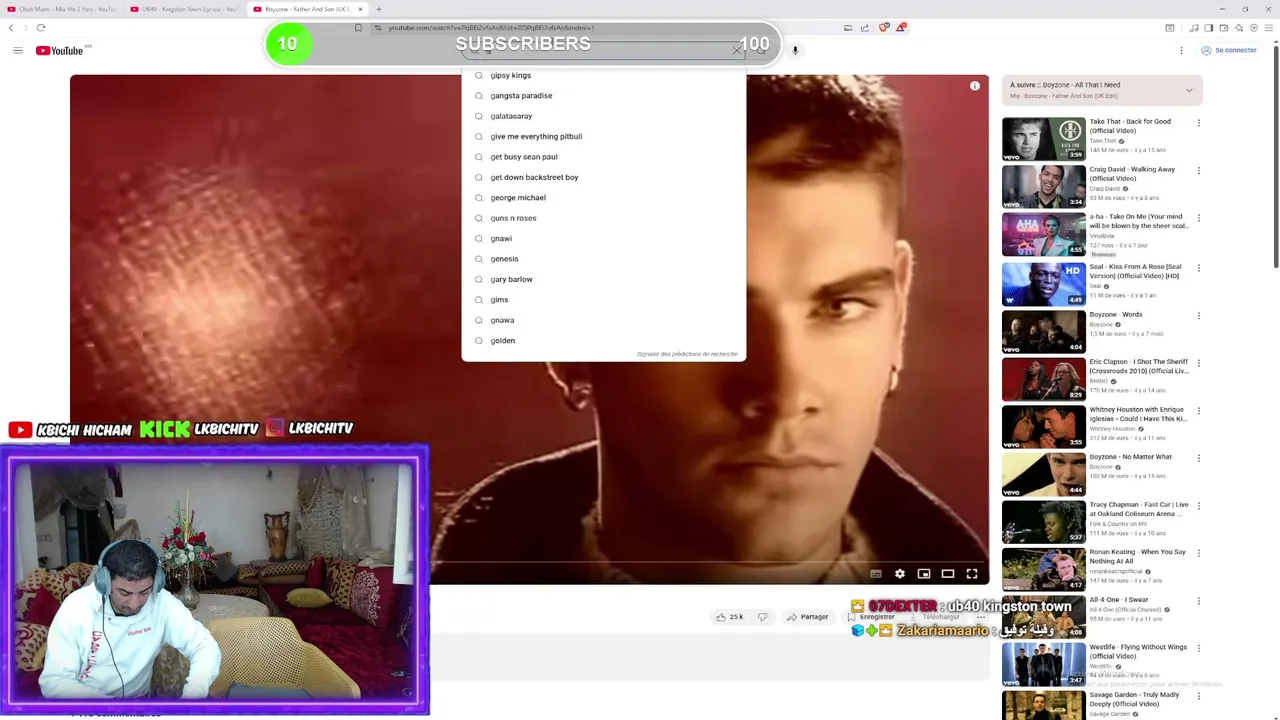Like the video showing 25 k
1280x720 pixels.
click(729, 617)
